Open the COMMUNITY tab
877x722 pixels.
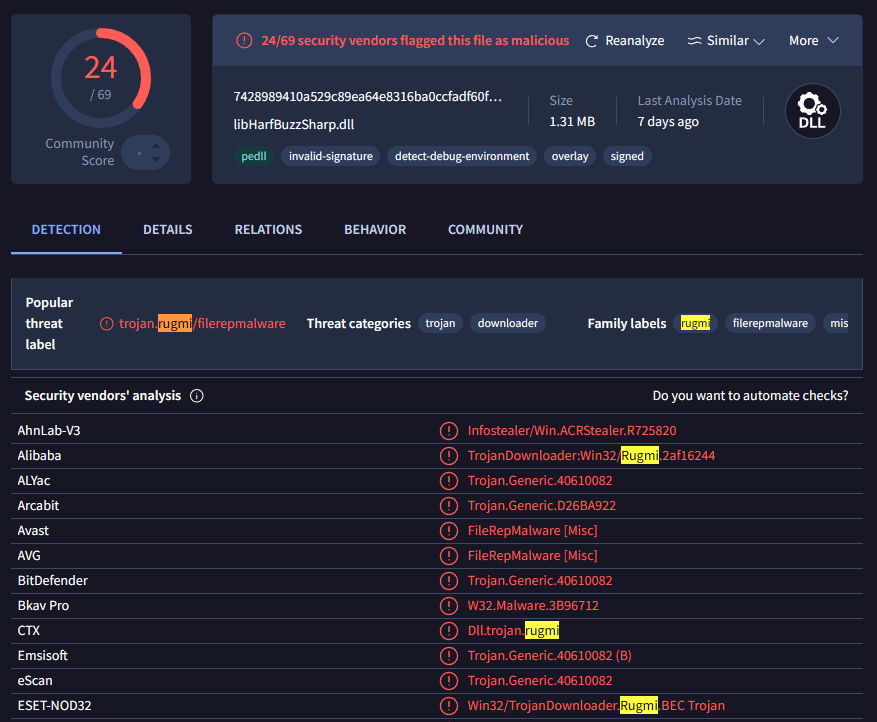(x=485, y=230)
